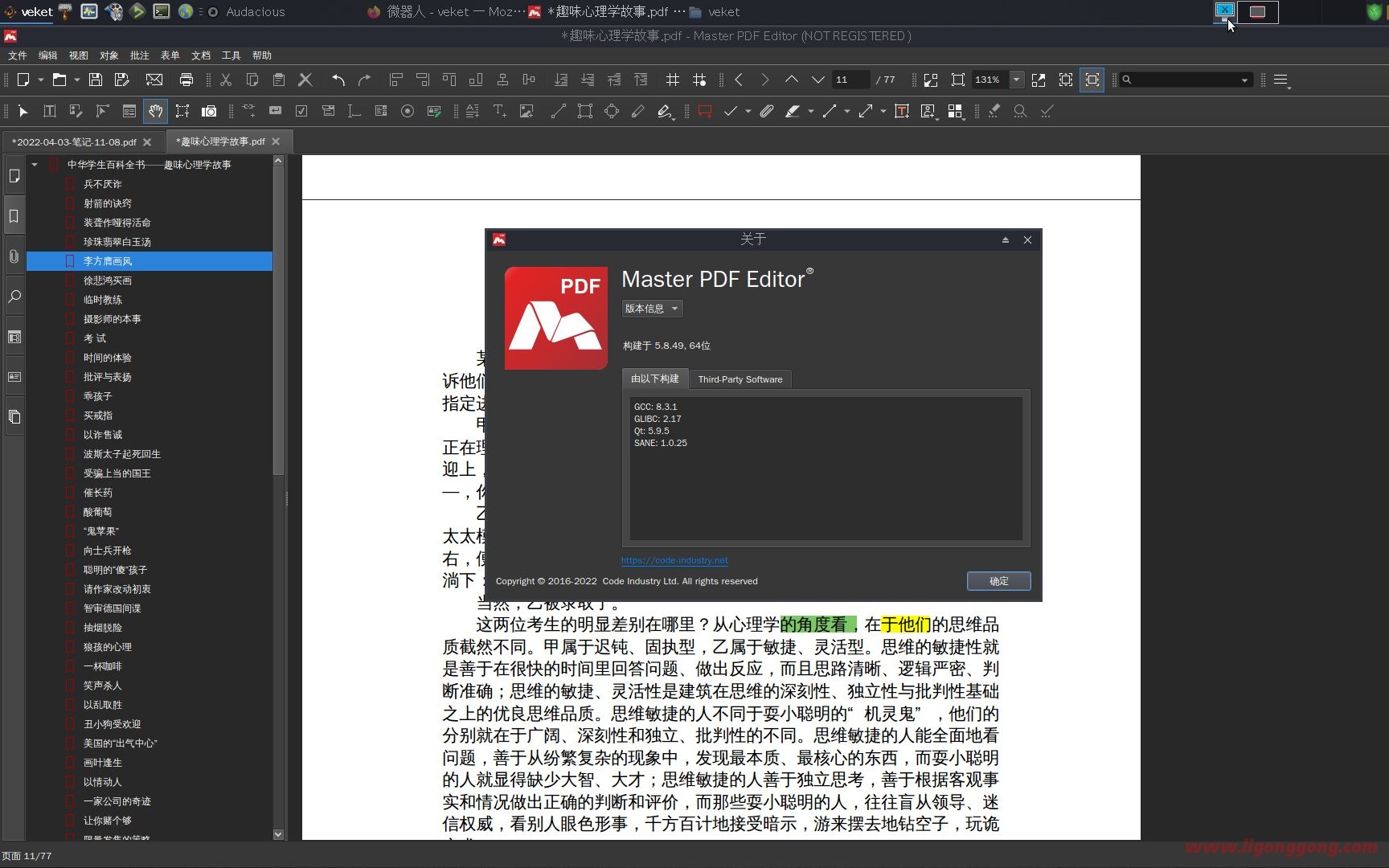Select the Hand tool in the toolbar
The image size is (1389, 868).
click(x=155, y=112)
